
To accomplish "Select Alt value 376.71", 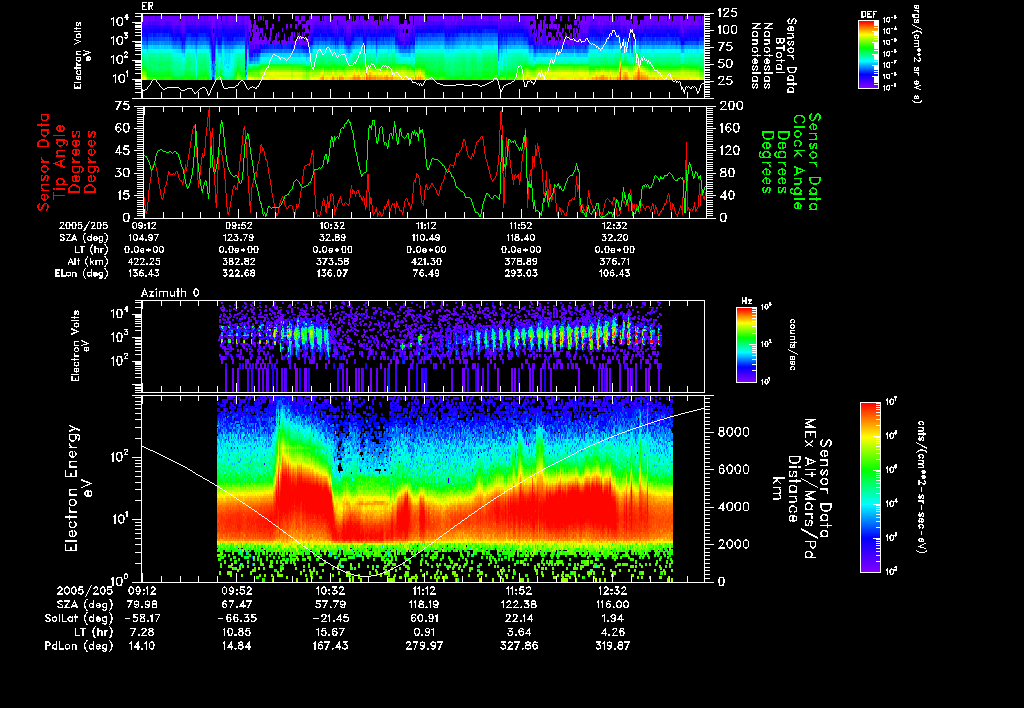I will coord(614,262).
